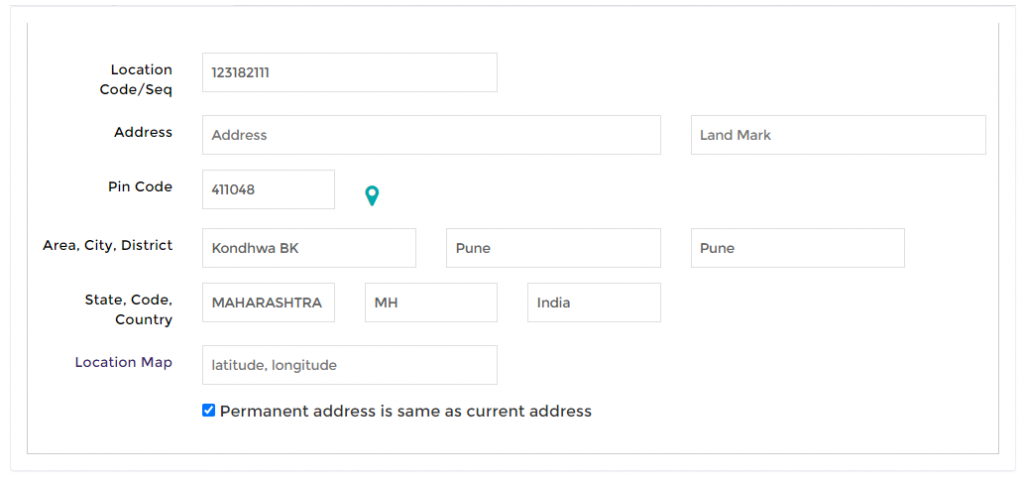Select the Land Mark input field
Image resolution: width=1024 pixels, height=482 pixels.
[x=838, y=135]
